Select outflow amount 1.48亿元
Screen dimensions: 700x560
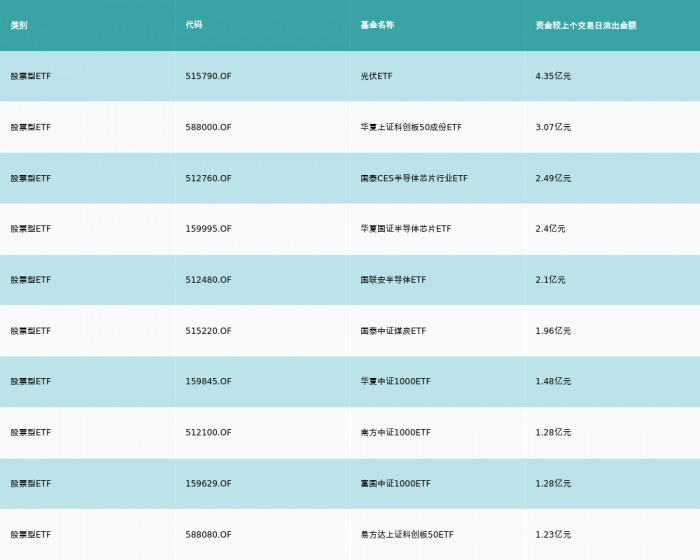click(553, 381)
